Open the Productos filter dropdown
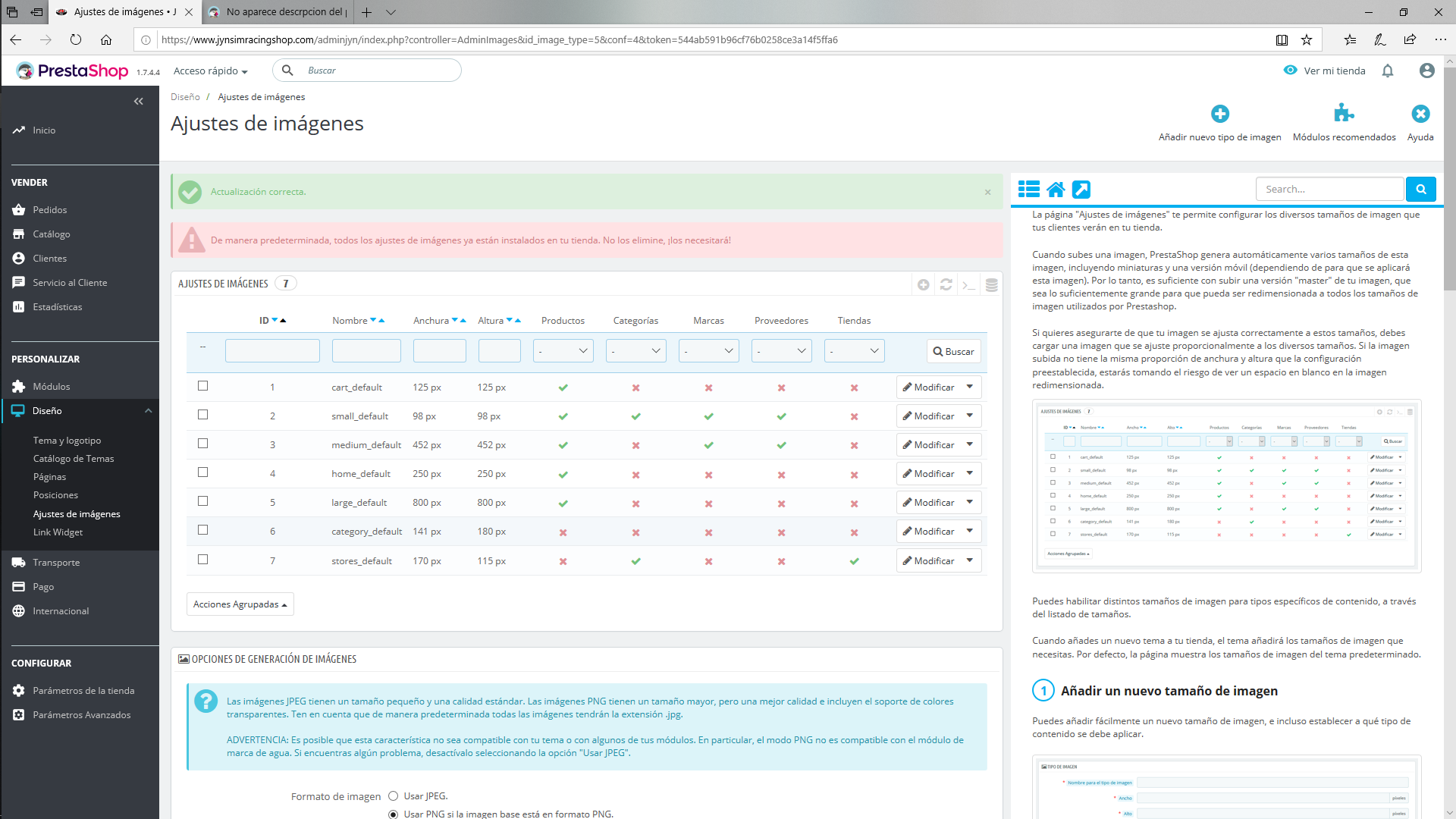The width and height of the screenshot is (1456, 819). pos(563,351)
